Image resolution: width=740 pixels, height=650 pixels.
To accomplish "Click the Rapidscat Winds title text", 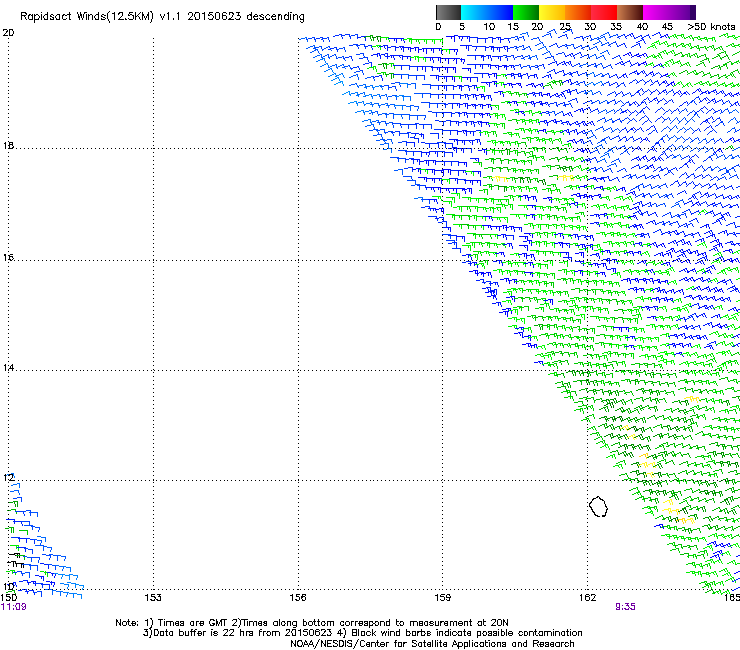I will (x=162, y=17).
